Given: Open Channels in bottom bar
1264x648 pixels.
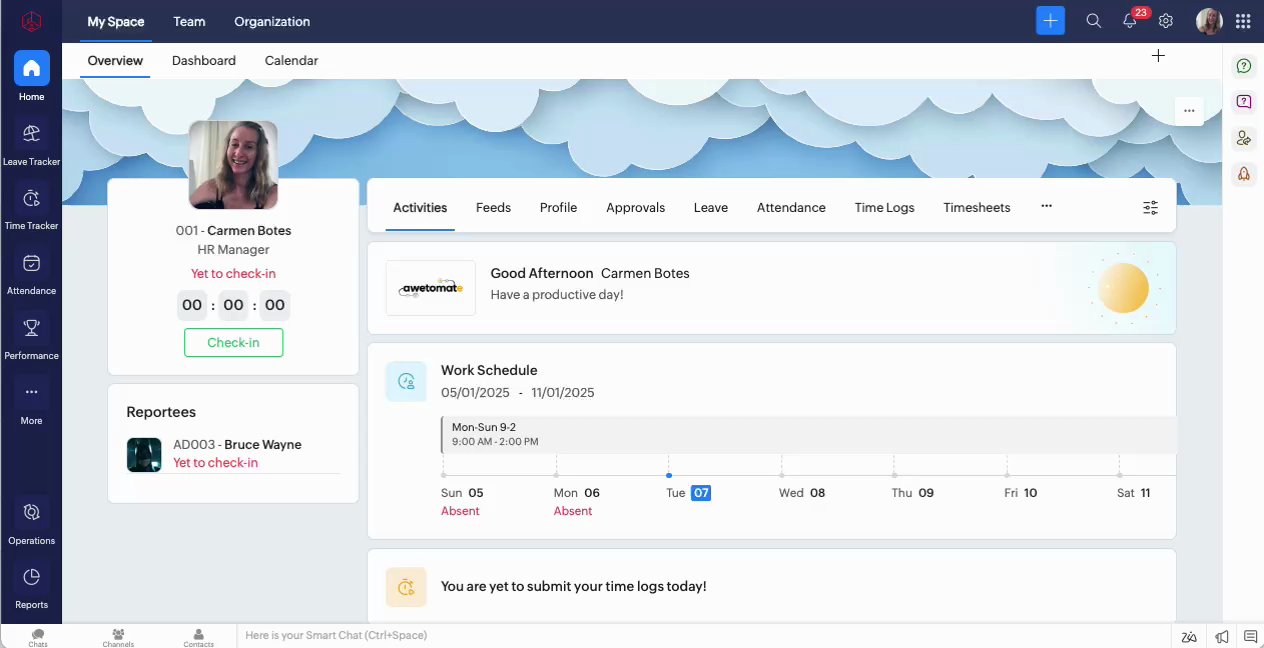Looking at the screenshot, I should [x=118, y=637].
